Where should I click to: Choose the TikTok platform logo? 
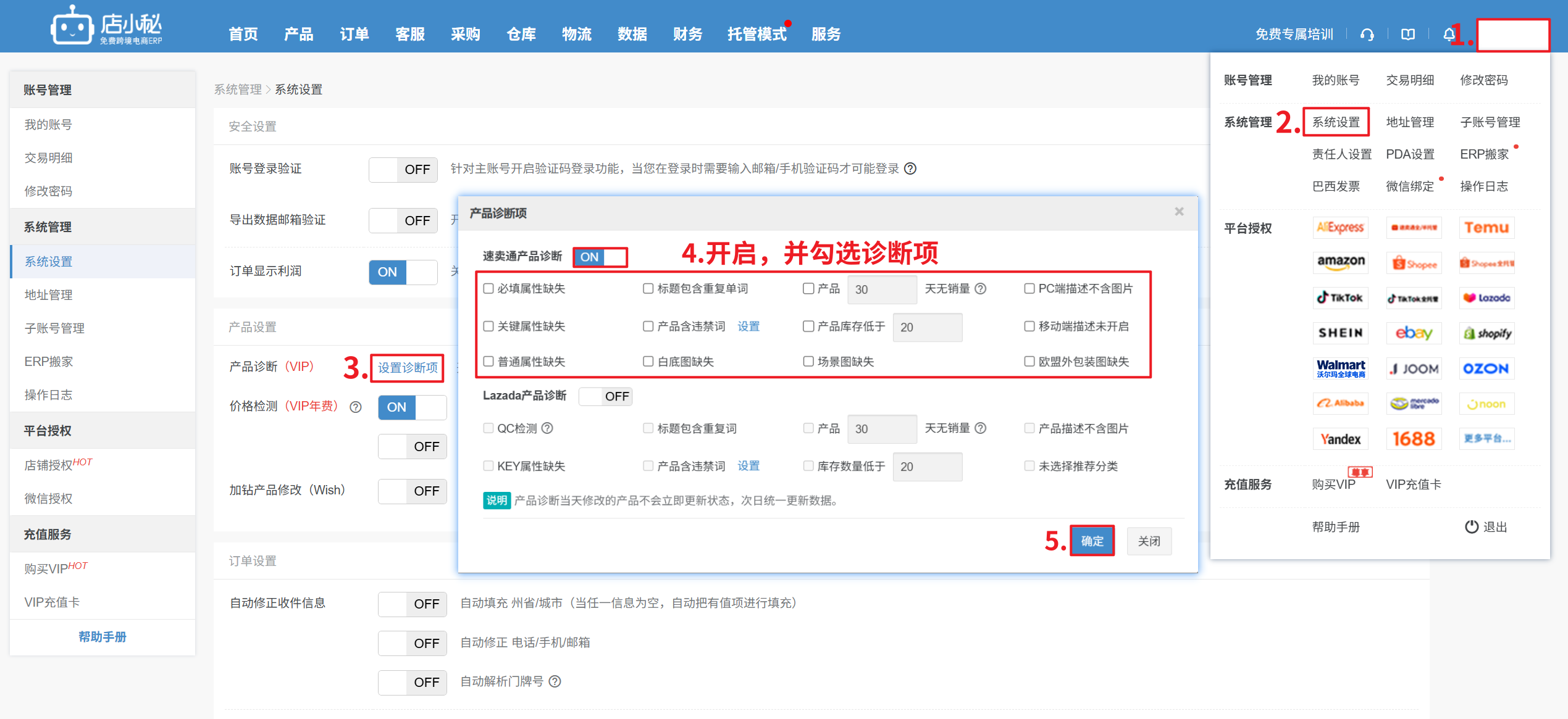[1341, 298]
